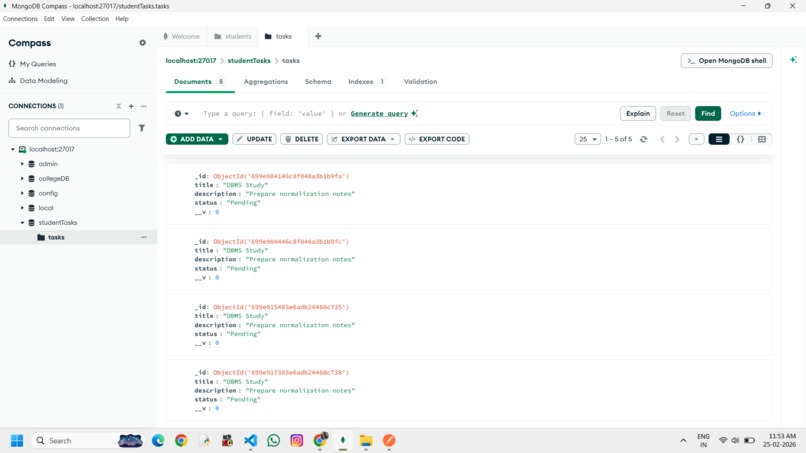806x453 pixels.
Task: Open documents per page dropdown
Action: [x=587, y=139]
